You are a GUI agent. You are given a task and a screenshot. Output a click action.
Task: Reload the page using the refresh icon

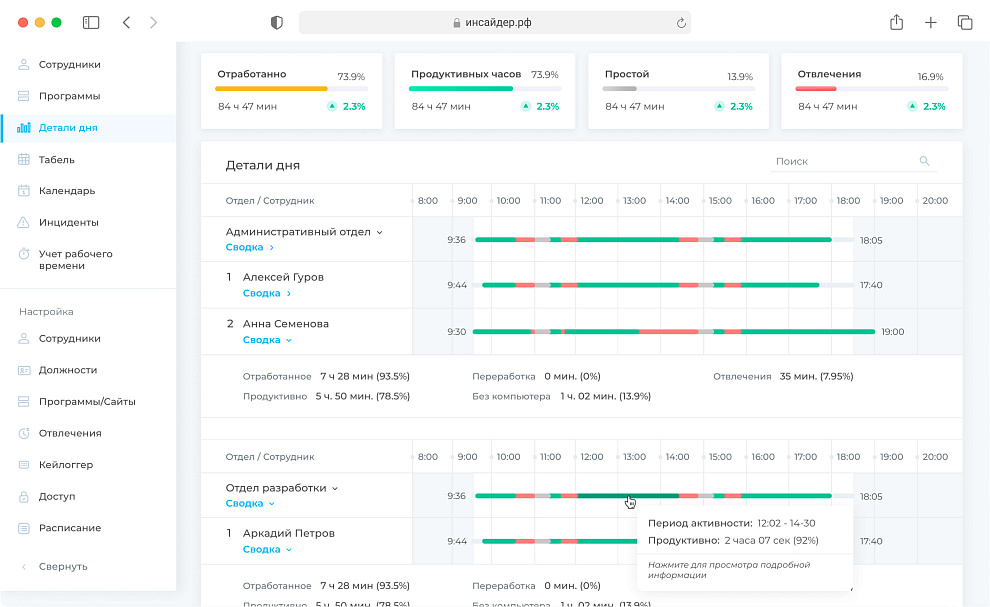point(681,23)
